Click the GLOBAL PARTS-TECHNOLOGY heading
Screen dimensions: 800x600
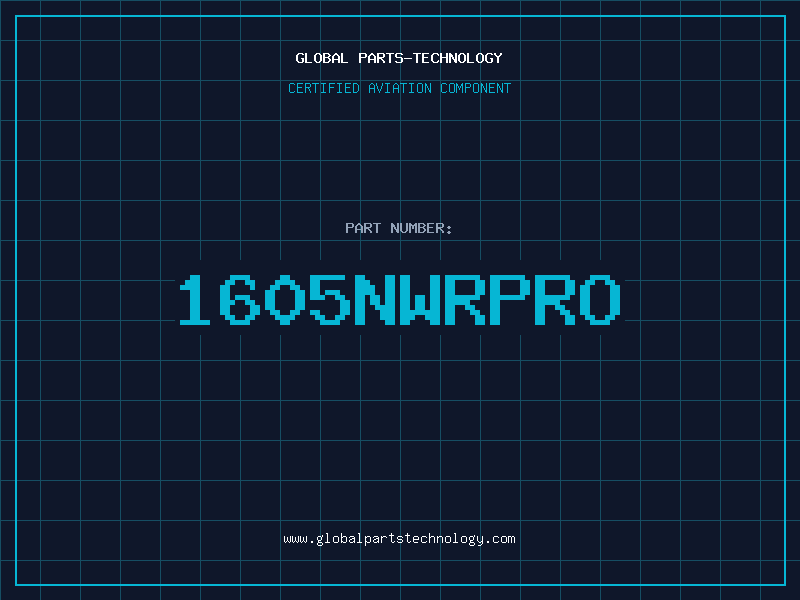click(x=399, y=58)
